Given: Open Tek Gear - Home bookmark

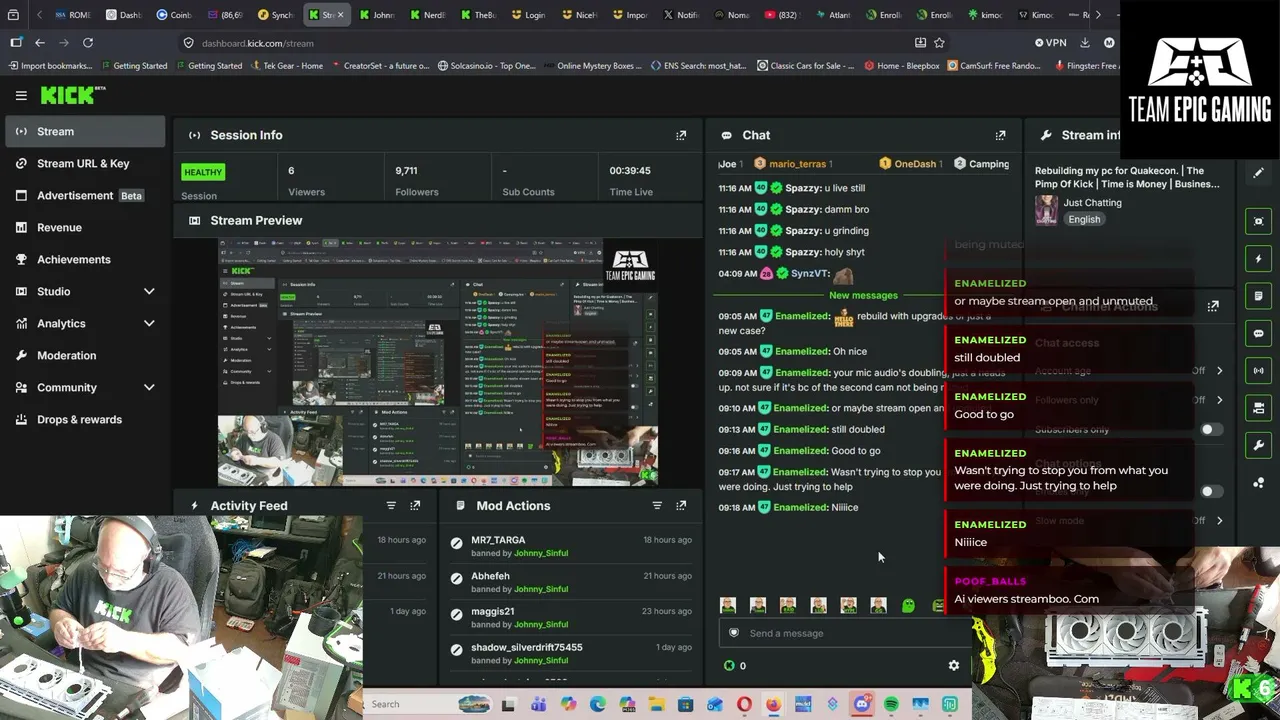Looking at the screenshot, I should (x=286, y=66).
